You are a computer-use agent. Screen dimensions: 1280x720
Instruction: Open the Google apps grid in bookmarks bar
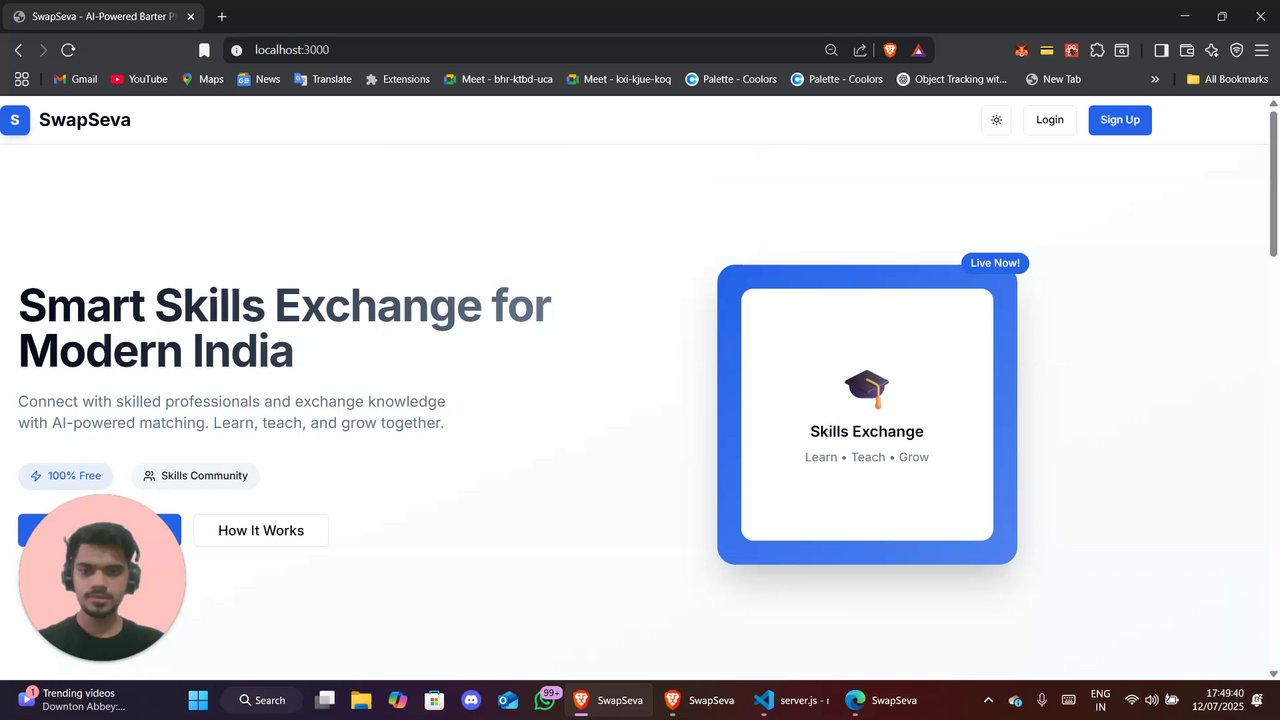tap(21, 79)
